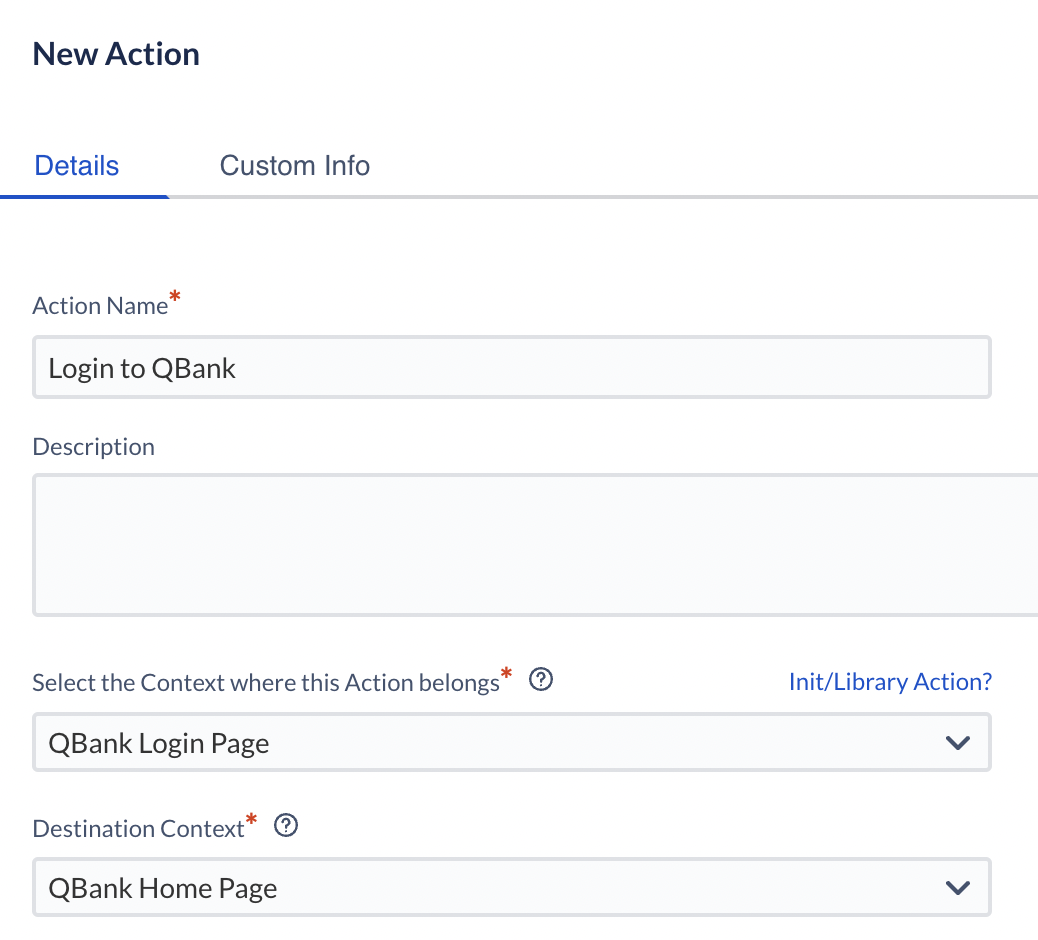The image size is (1038, 940).
Task: Focus the Description text area
Action: pos(535,545)
